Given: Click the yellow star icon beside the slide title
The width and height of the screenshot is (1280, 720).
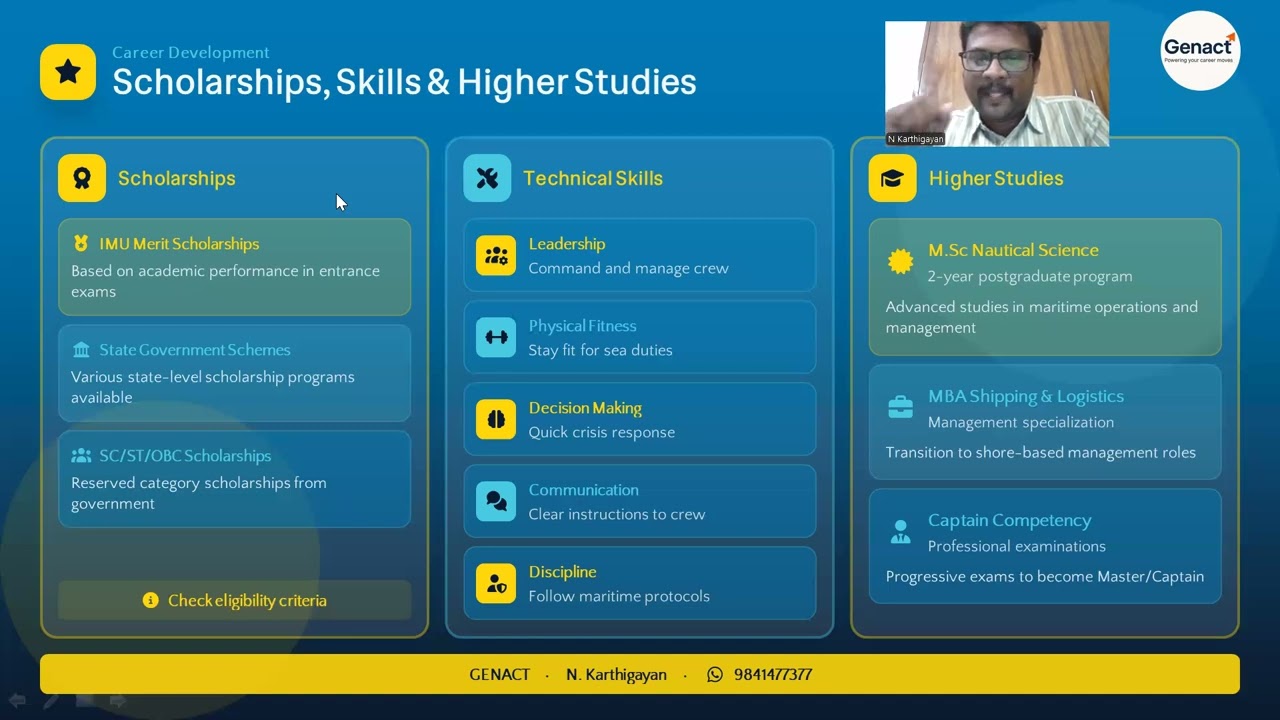Looking at the screenshot, I should coord(68,72).
